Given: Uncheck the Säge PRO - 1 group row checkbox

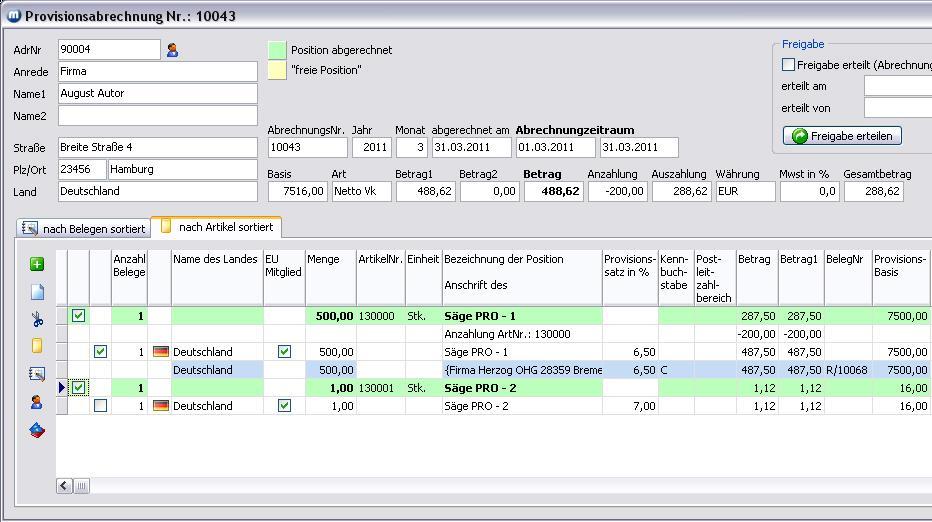Looking at the screenshot, I should [78, 316].
